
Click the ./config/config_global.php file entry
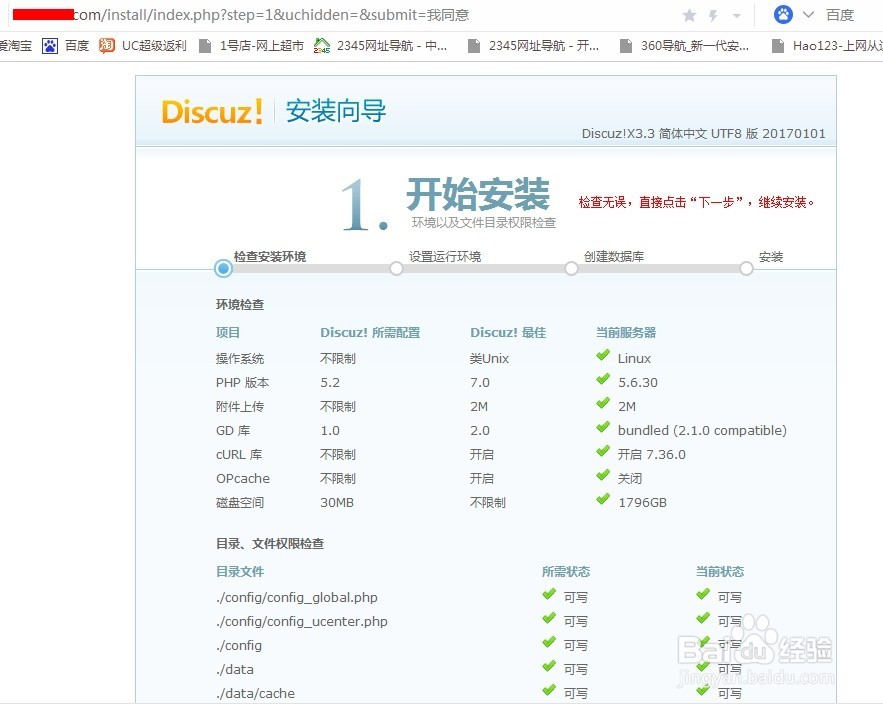click(x=297, y=598)
